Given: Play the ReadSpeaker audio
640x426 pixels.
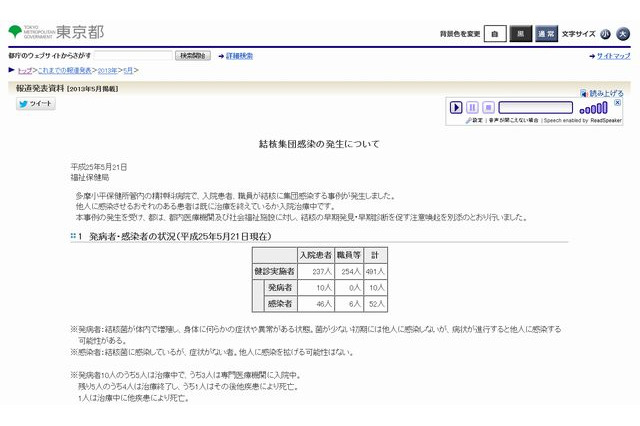Looking at the screenshot, I should [x=456, y=107].
